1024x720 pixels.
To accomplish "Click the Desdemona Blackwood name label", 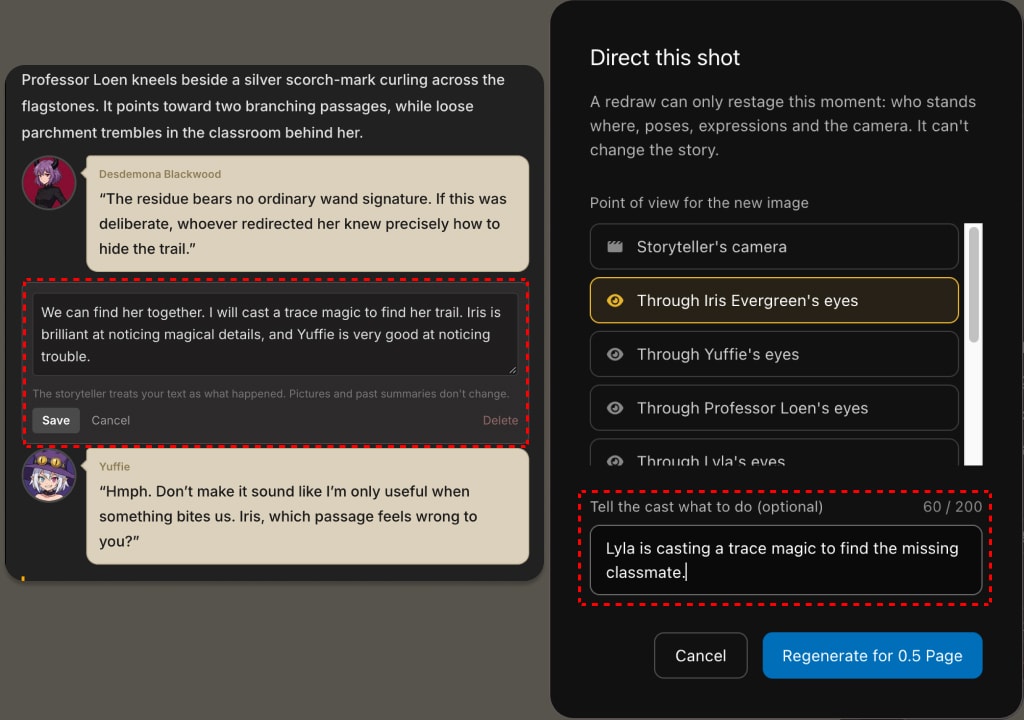I will [x=160, y=174].
